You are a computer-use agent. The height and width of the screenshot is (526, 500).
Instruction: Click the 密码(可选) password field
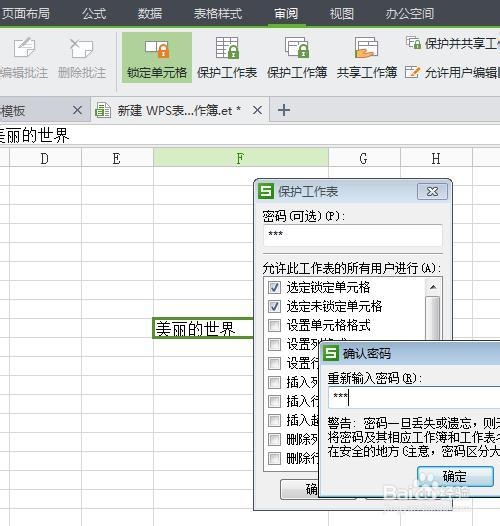(x=353, y=235)
